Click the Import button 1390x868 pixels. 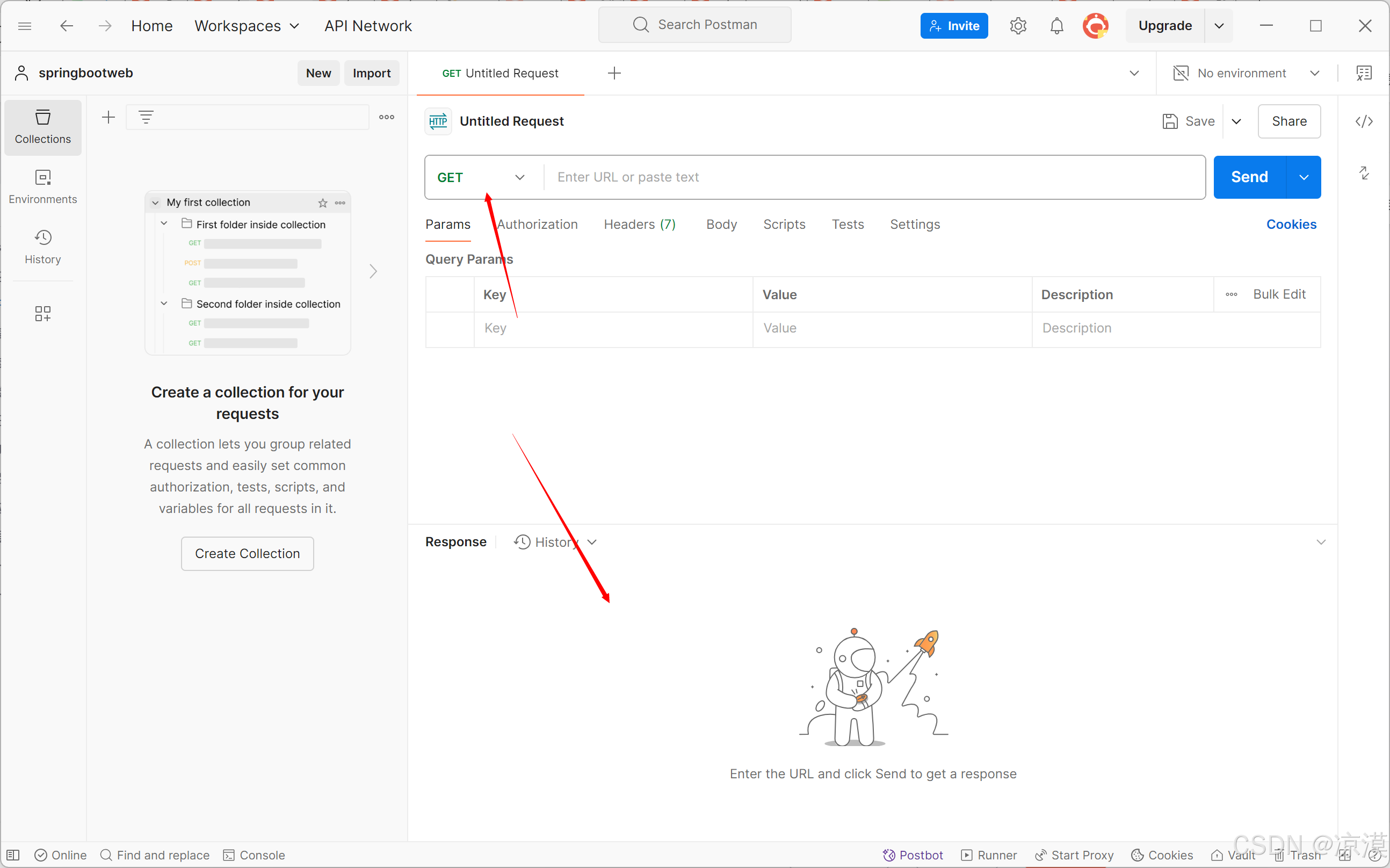point(371,73)
